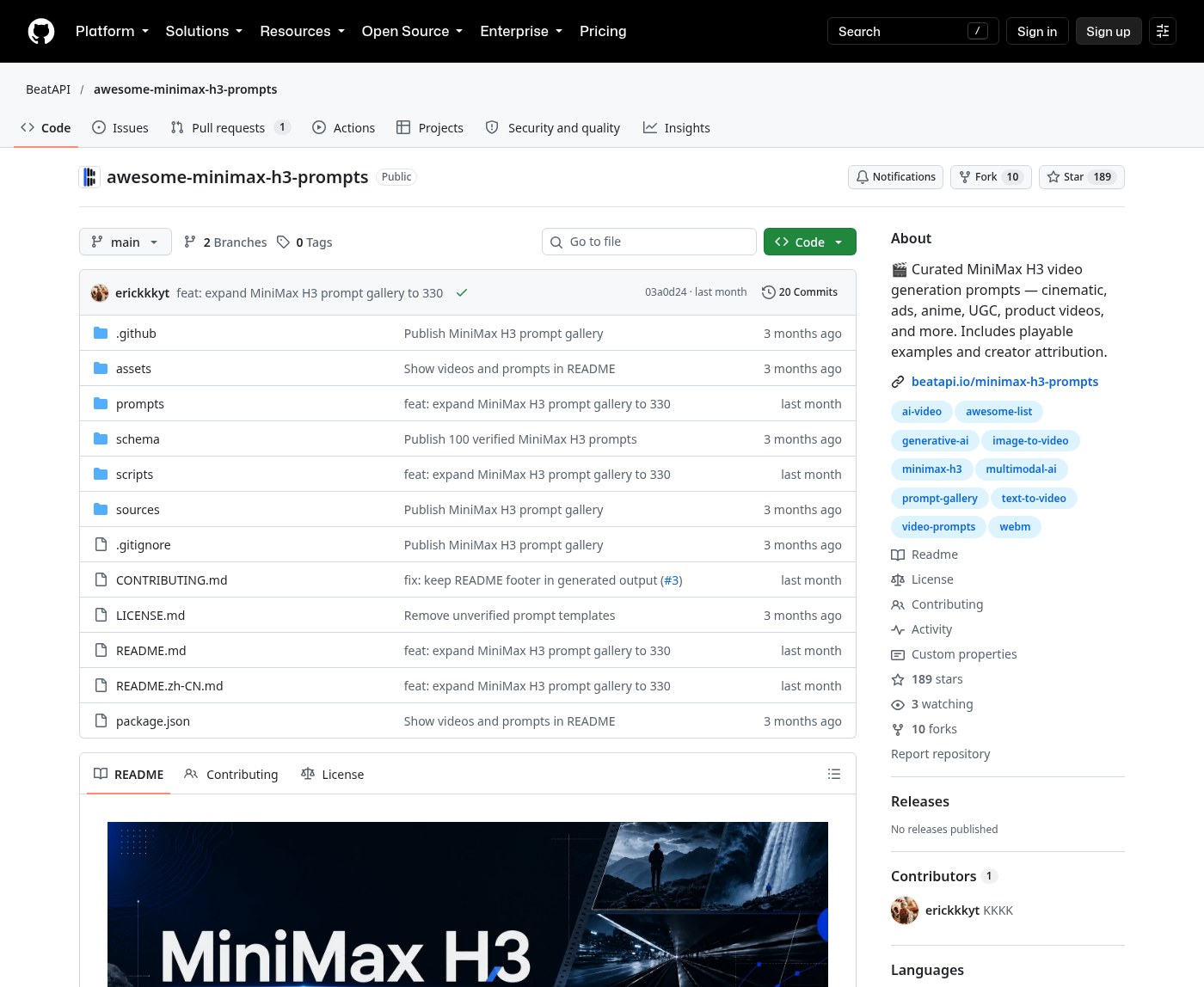The image size is (1204, 987).
Task: Open the schema folder
Action: coord(138,439)
